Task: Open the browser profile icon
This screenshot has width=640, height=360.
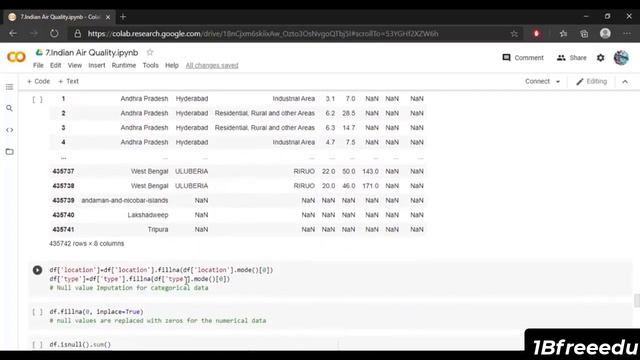Action: 605,33
